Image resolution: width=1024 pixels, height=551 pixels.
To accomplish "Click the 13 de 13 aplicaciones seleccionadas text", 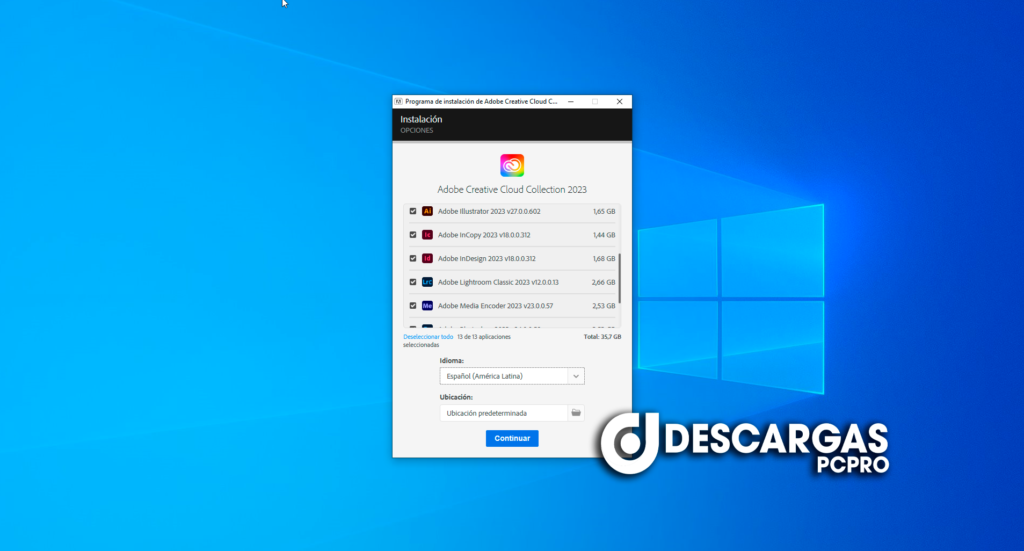I will [x=456, y=341].
